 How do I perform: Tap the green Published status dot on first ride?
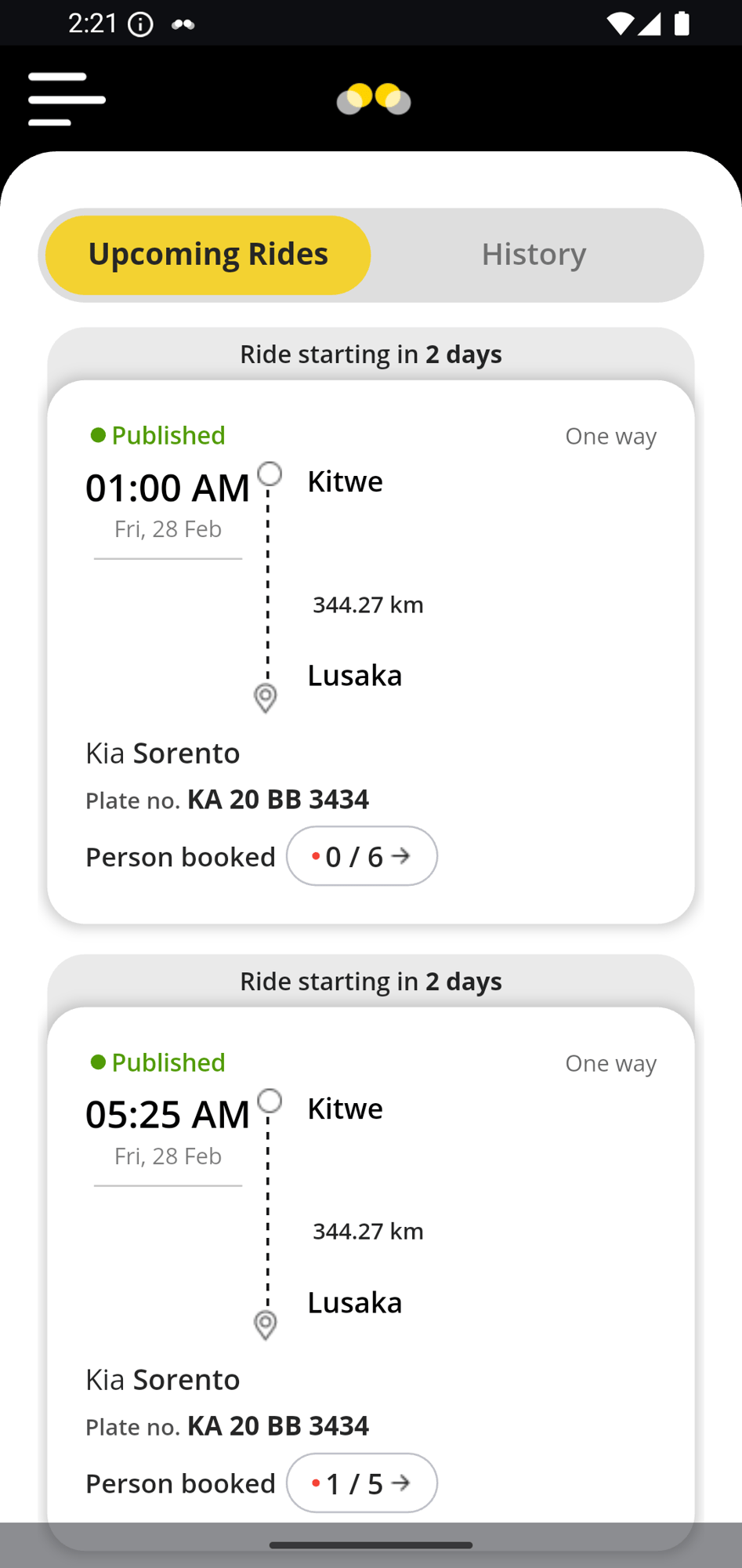(98, 435)
